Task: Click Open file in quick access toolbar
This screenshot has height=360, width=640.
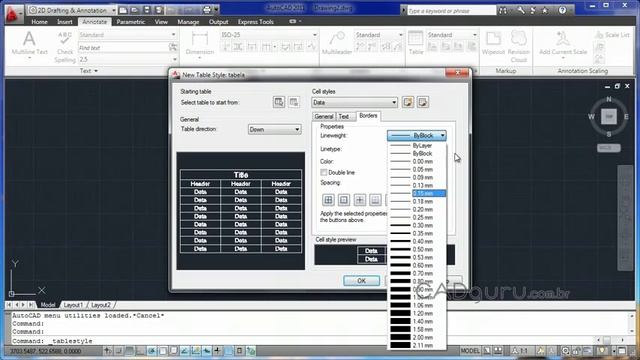Action: 135,10
